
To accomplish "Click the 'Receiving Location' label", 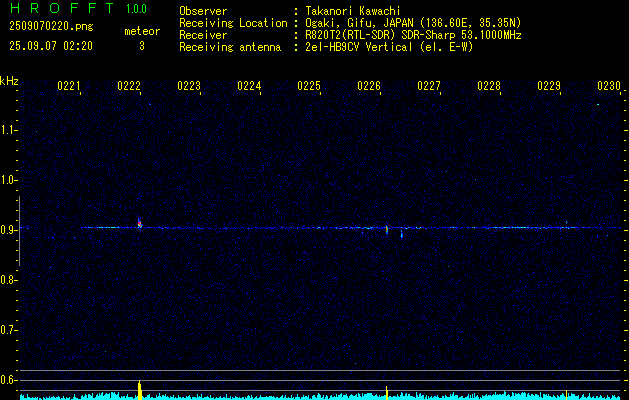I will (233, 23).
